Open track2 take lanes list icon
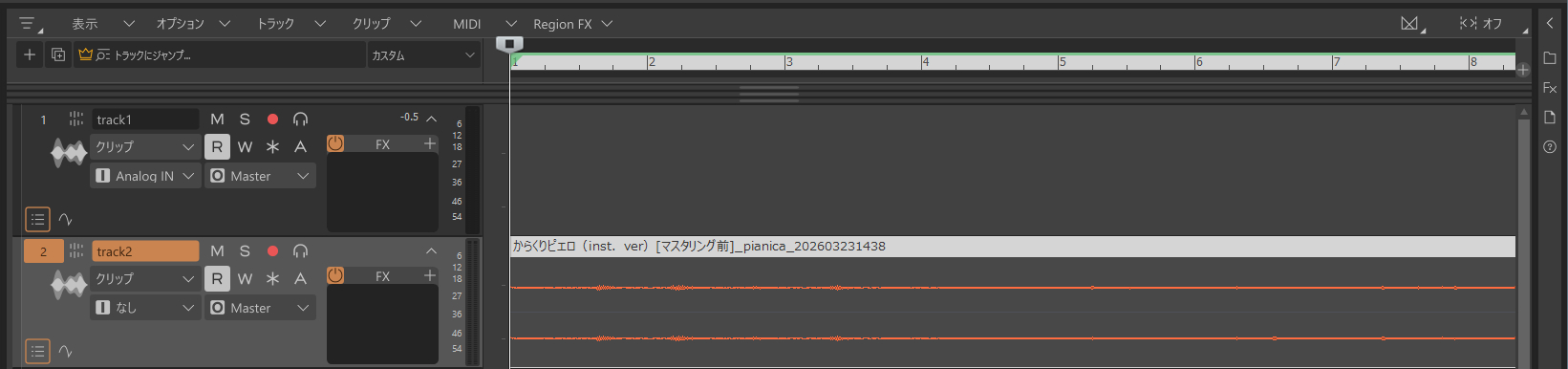The image size is (1568, 369). 37,351
